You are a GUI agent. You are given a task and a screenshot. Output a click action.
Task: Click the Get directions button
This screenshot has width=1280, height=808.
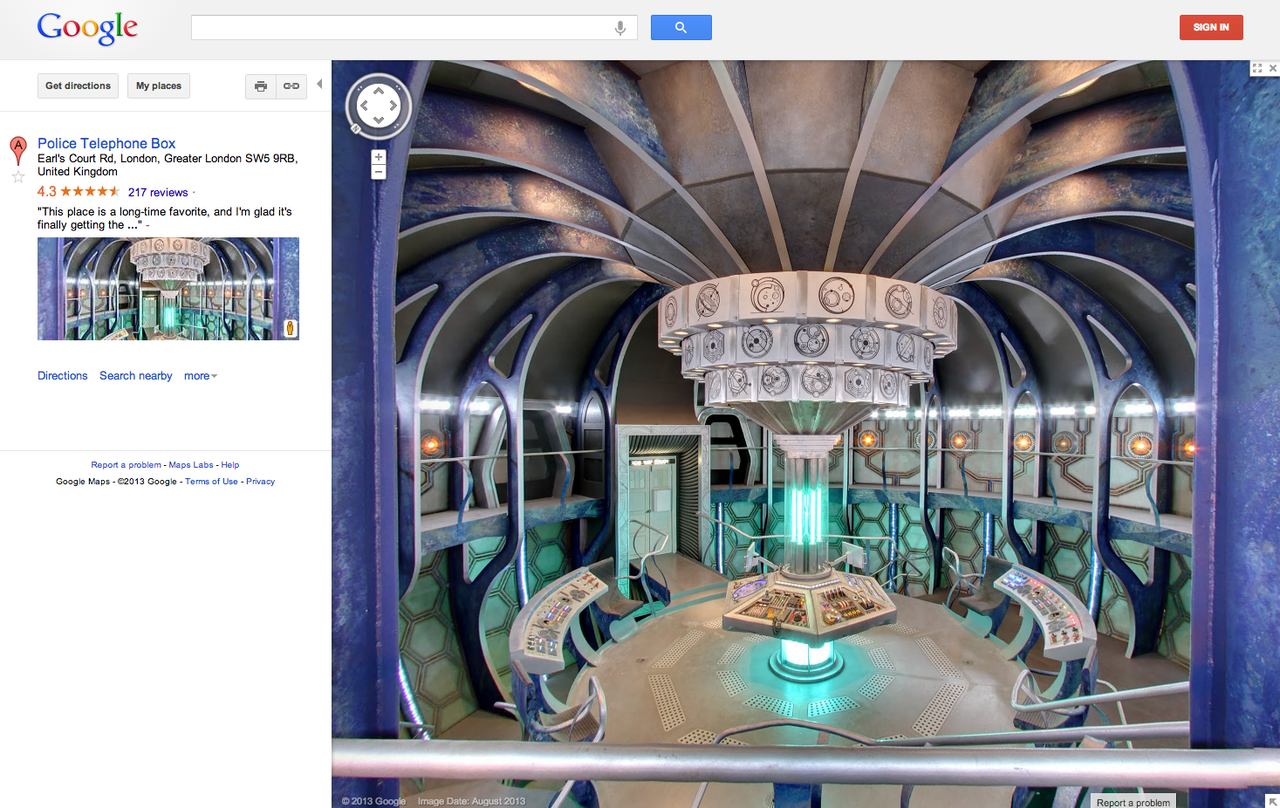(78, 86)
